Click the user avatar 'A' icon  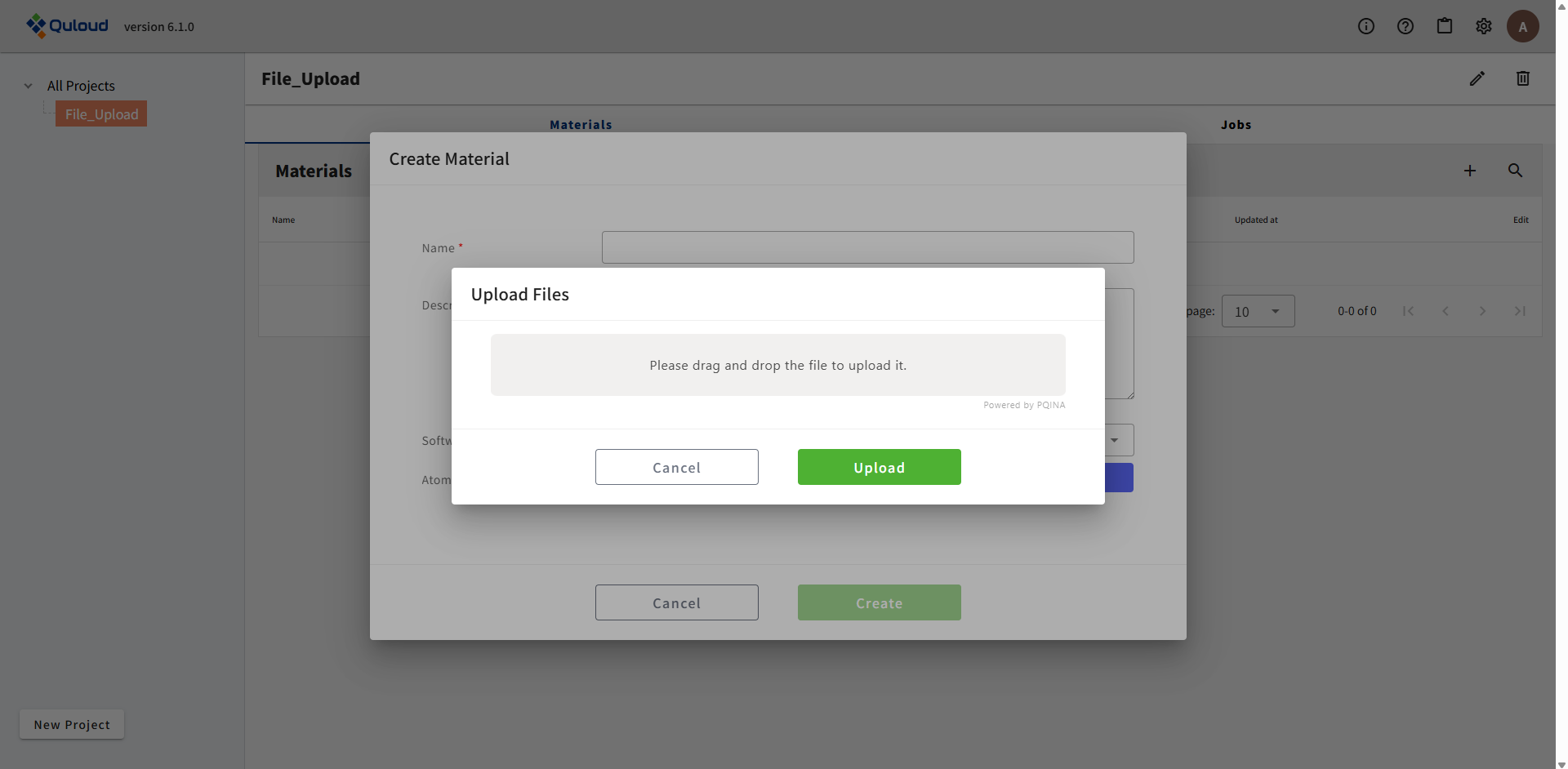pos(1523,26)
